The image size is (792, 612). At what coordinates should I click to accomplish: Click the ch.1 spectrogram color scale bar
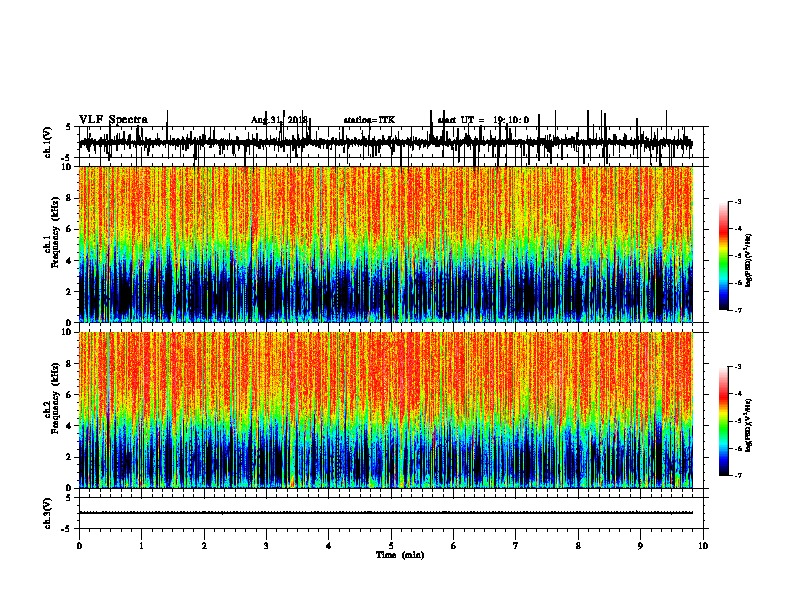[x=724, y=256]
